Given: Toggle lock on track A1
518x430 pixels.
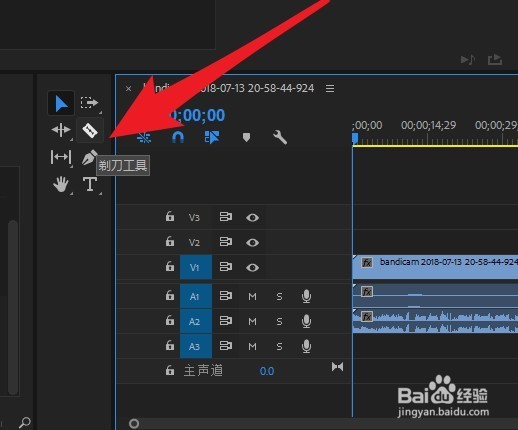Looking at the screenshot, I should [x=170, y=295].
